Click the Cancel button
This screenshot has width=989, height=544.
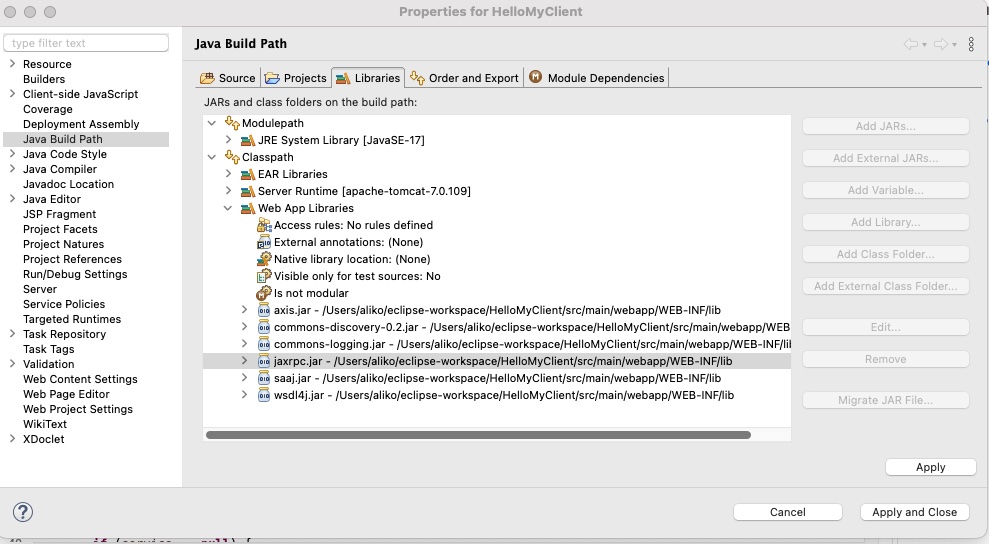point(787,512)
